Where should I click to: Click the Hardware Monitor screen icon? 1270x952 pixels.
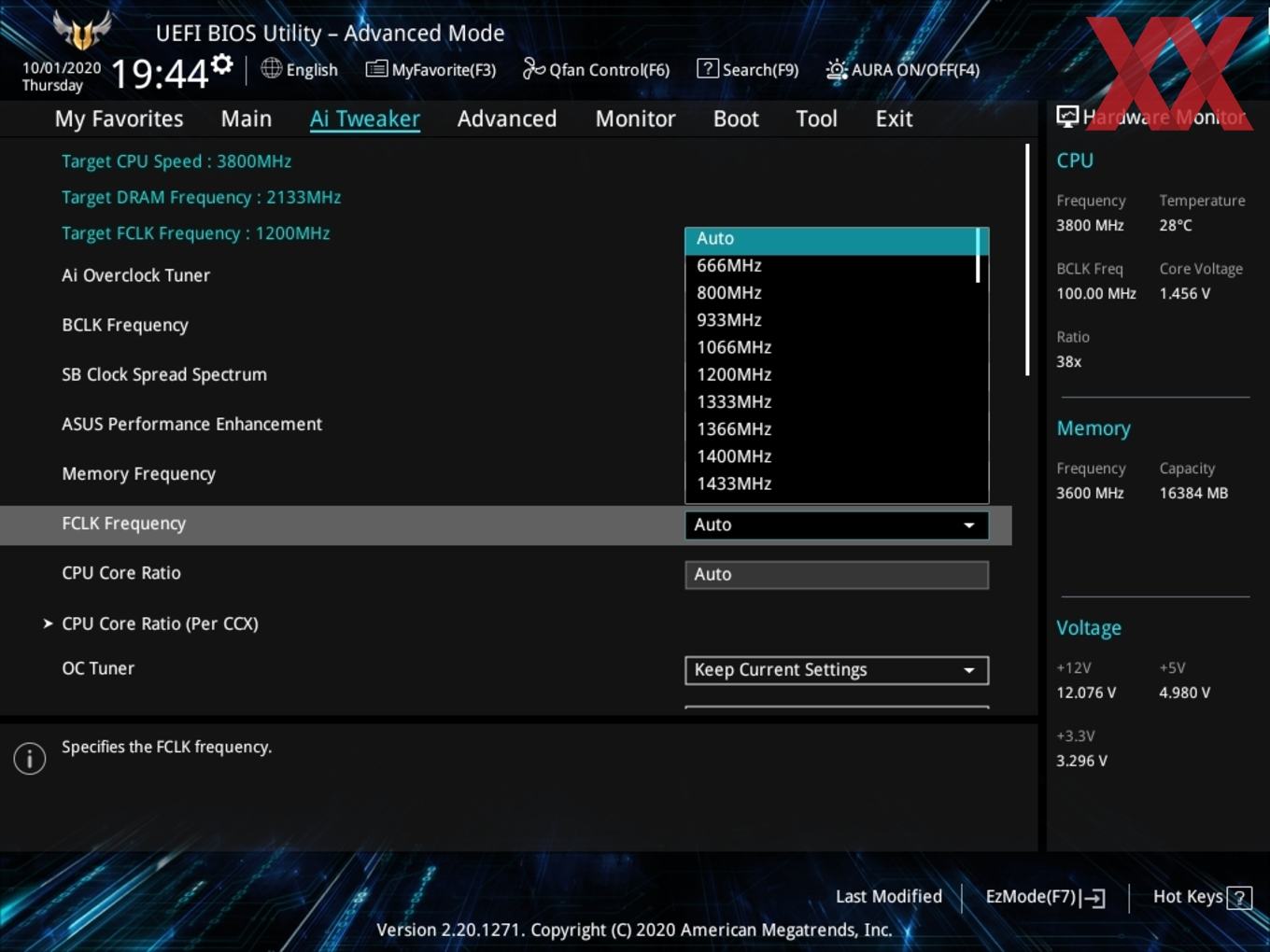(x=1067, y=117)
